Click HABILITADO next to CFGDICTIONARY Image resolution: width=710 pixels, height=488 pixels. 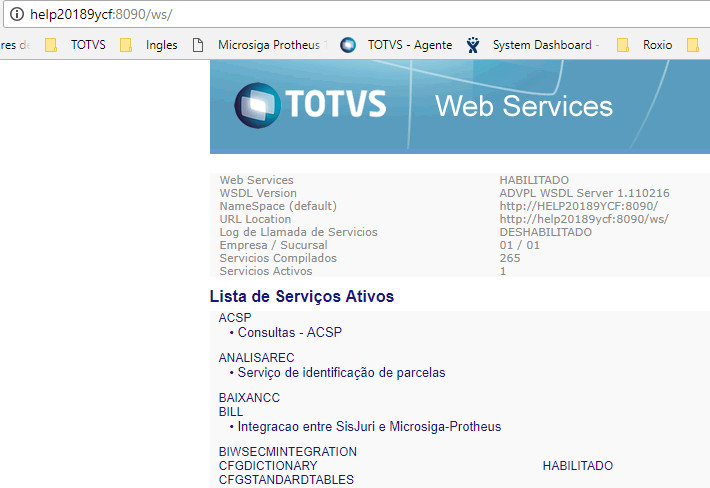pos(578,465)
